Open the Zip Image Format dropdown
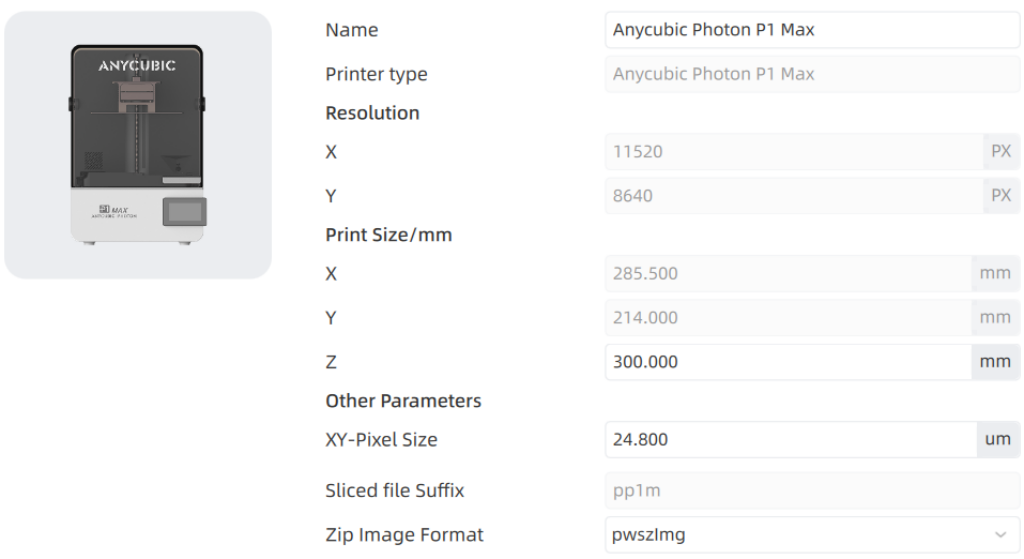The image size is (1024, 559). click(812, 535)
